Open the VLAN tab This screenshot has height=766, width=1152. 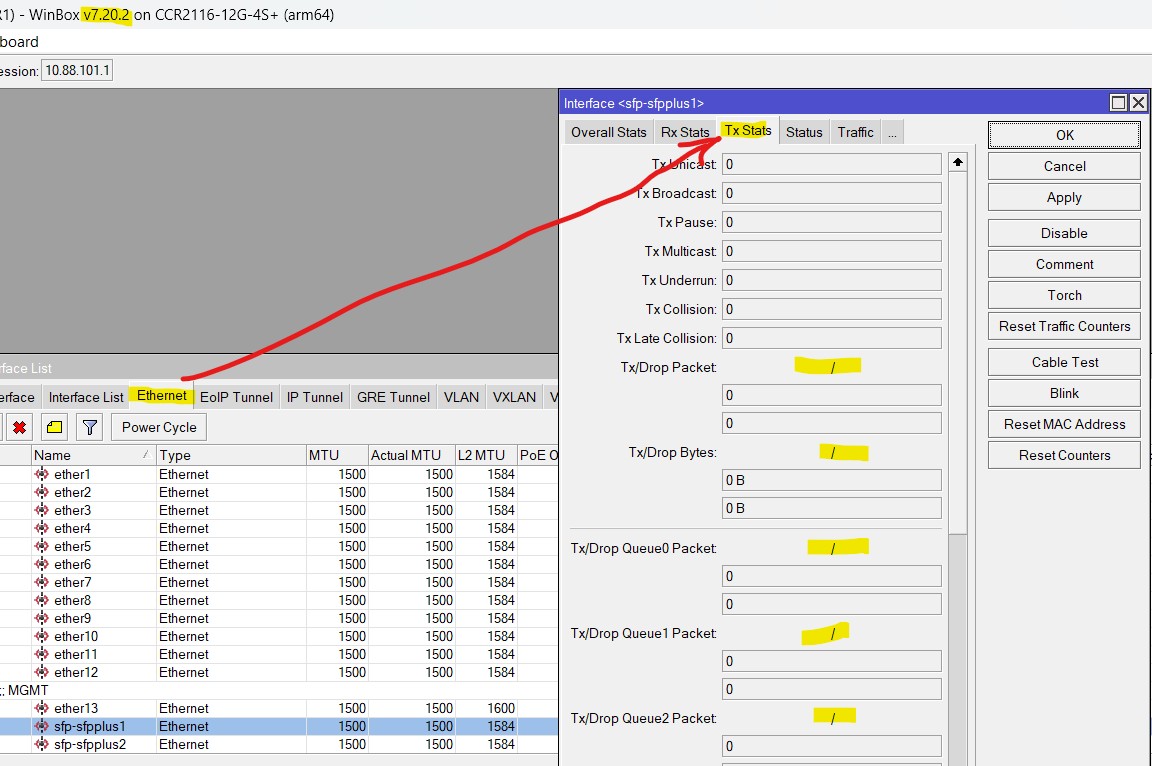461,397
